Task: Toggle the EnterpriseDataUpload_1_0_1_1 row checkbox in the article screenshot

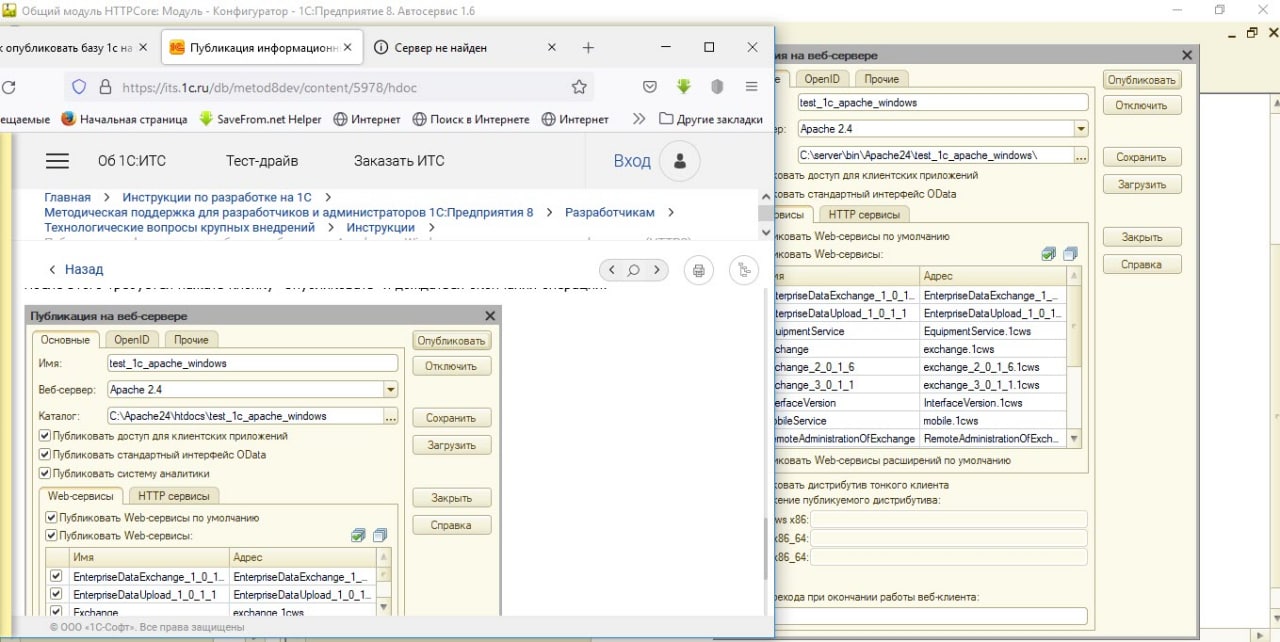Action: [56, 595]
